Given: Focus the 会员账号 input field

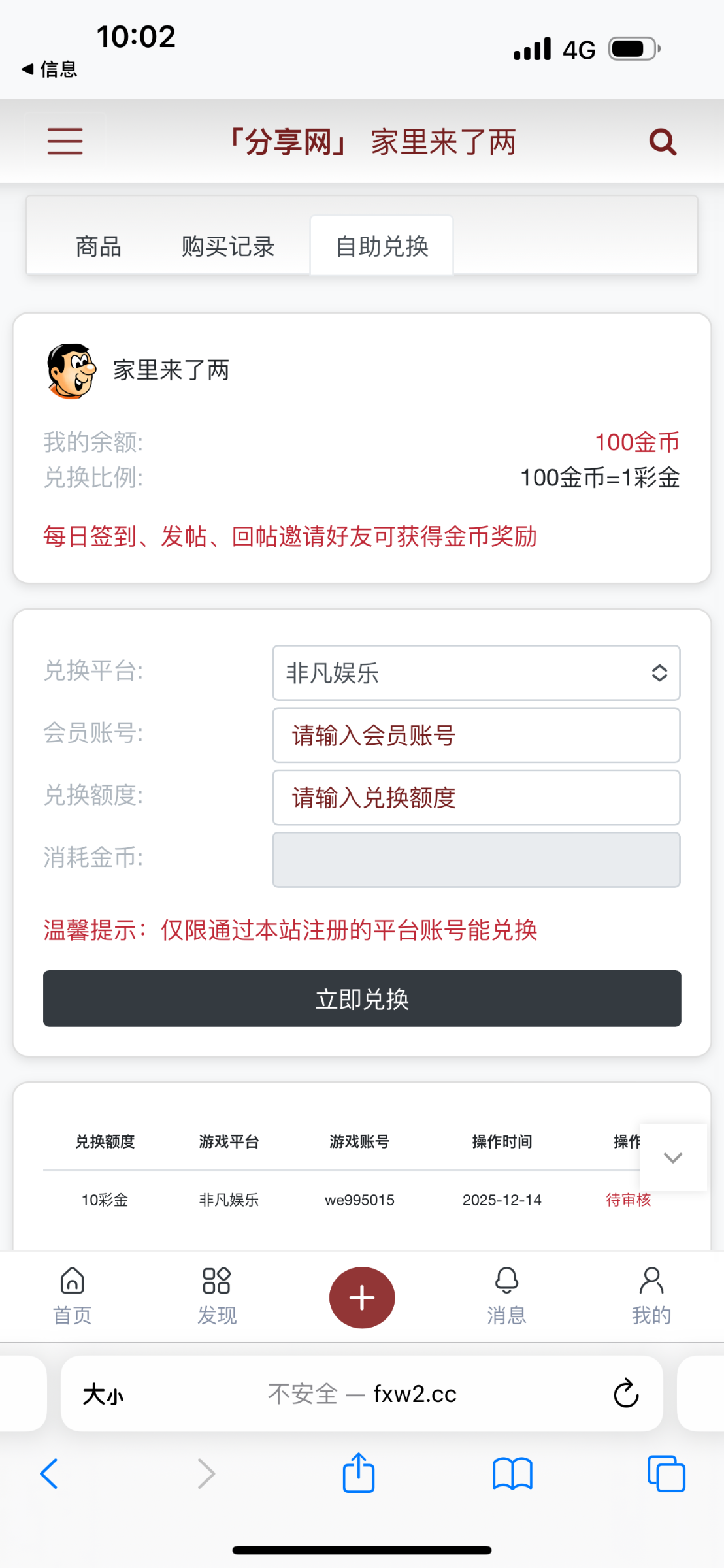Looking at the screenshot, I should coord(476,736).
